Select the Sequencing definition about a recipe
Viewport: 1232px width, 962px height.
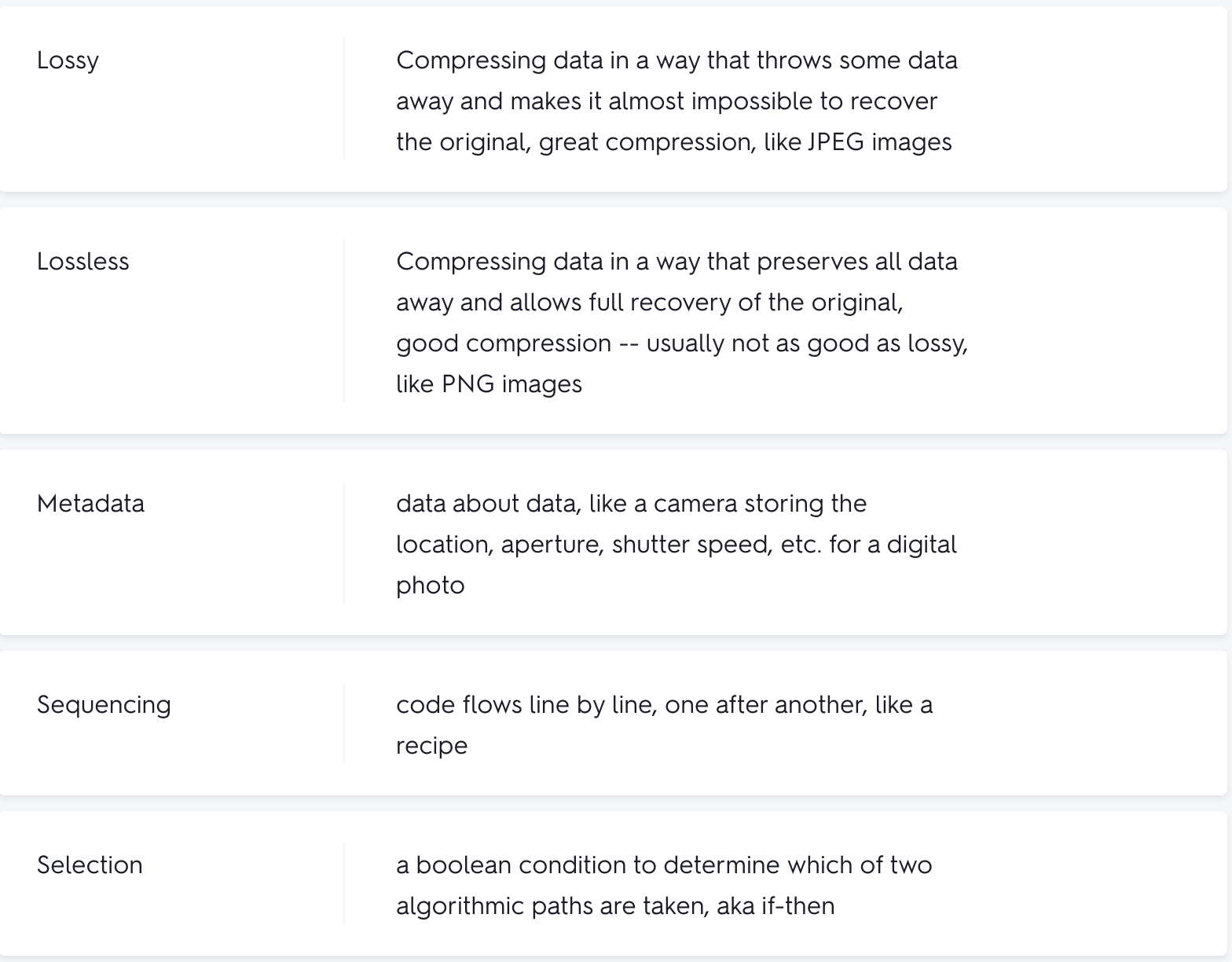(665, 725)
